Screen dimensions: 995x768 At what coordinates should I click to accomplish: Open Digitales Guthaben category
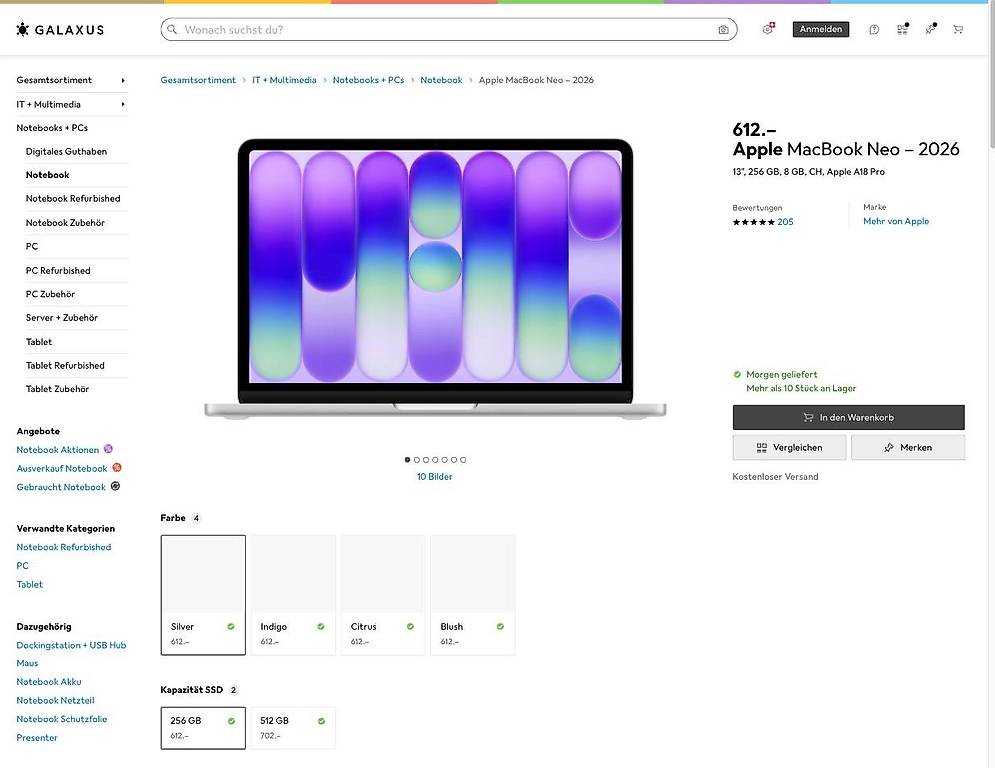coord(66,151)
